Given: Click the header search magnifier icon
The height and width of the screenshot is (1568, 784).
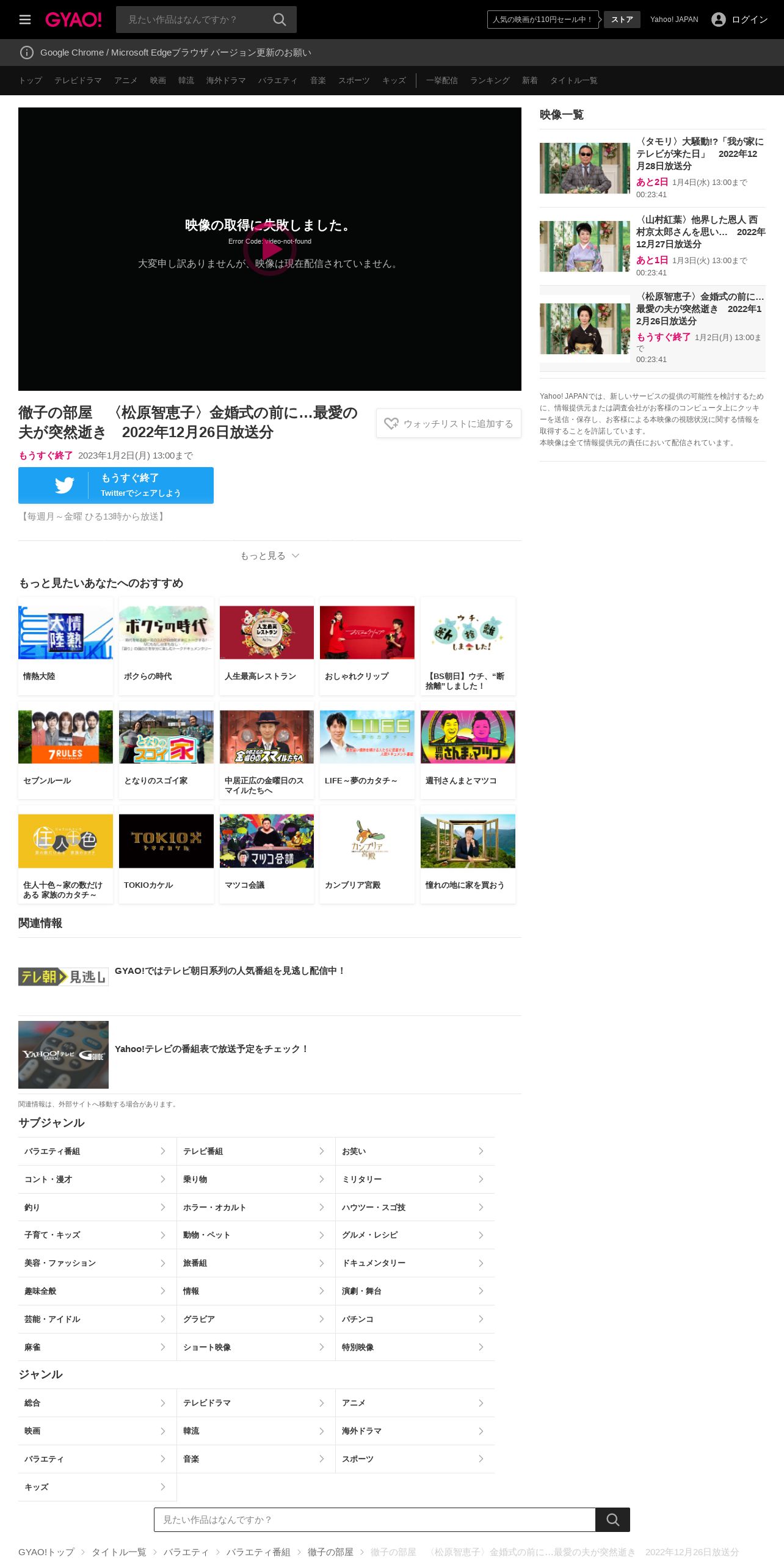Looking at the screenshot, I should pos(280,20).
